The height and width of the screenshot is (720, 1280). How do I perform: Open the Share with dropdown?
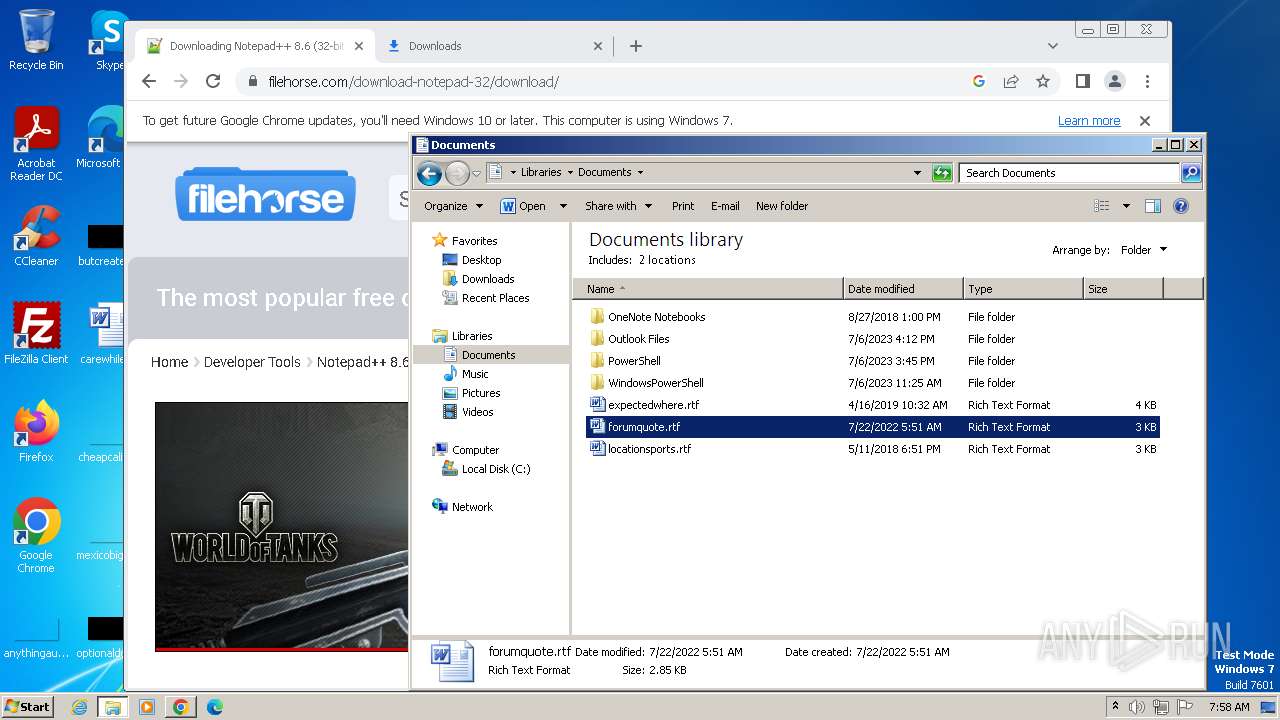click(x=618, y=206)
